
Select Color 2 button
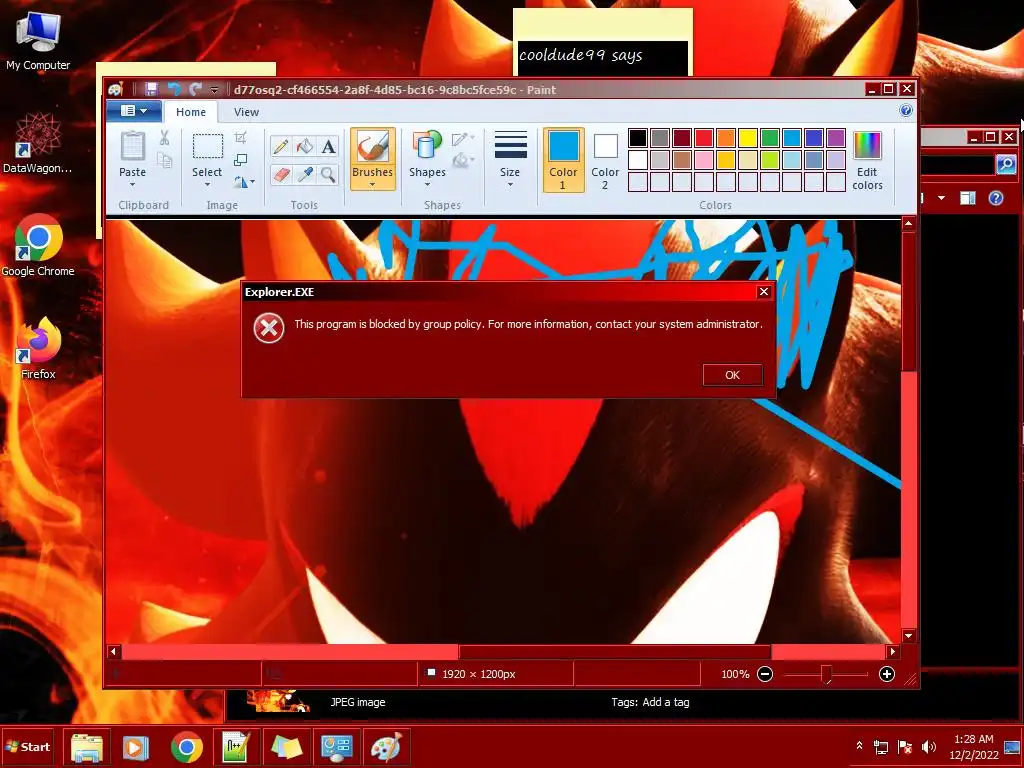(605, 159)
